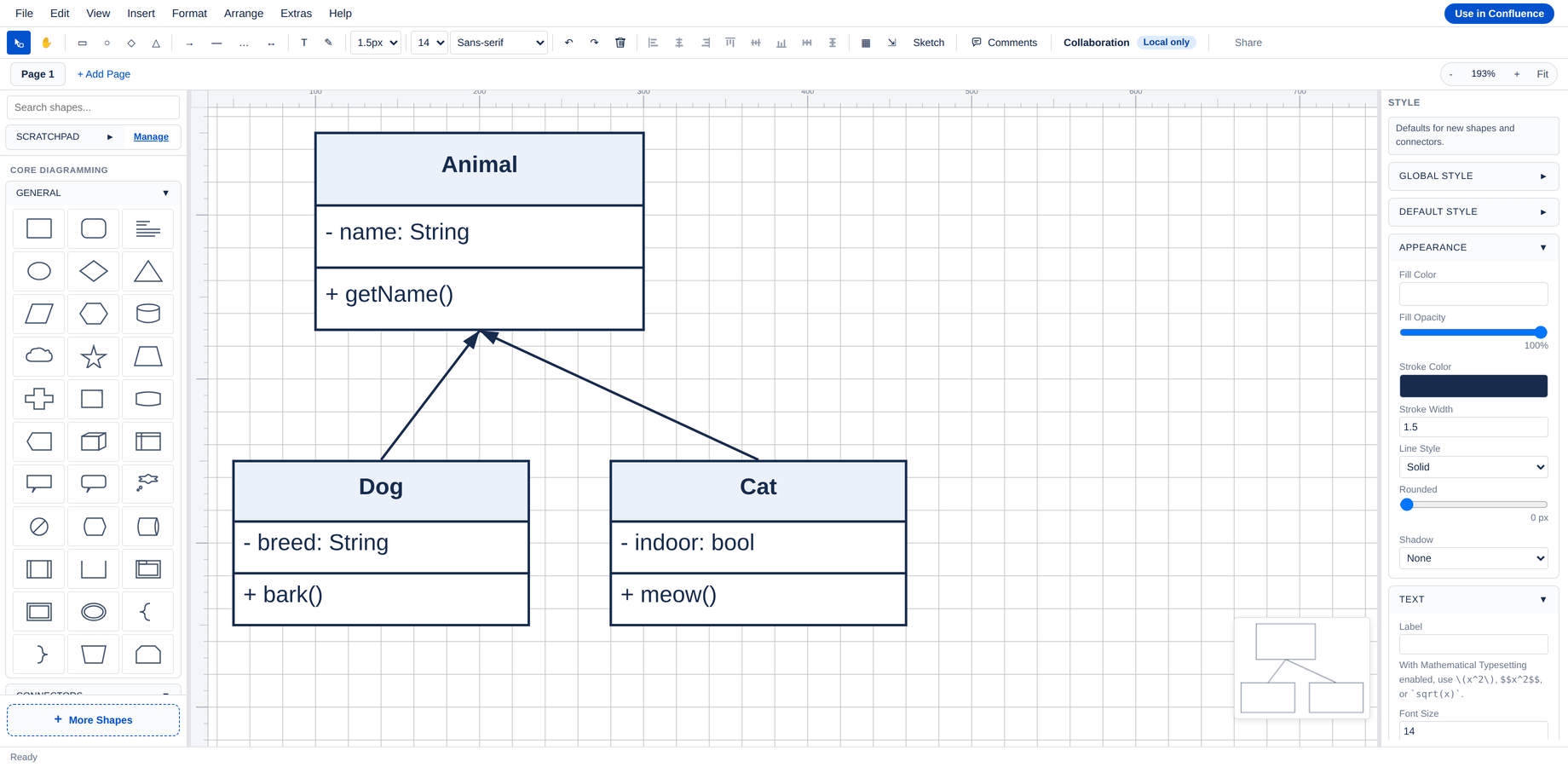Image resolution: width=1568 pixels, height=767 pixels.
Task: Select the text tool
Action: (304, 43)
